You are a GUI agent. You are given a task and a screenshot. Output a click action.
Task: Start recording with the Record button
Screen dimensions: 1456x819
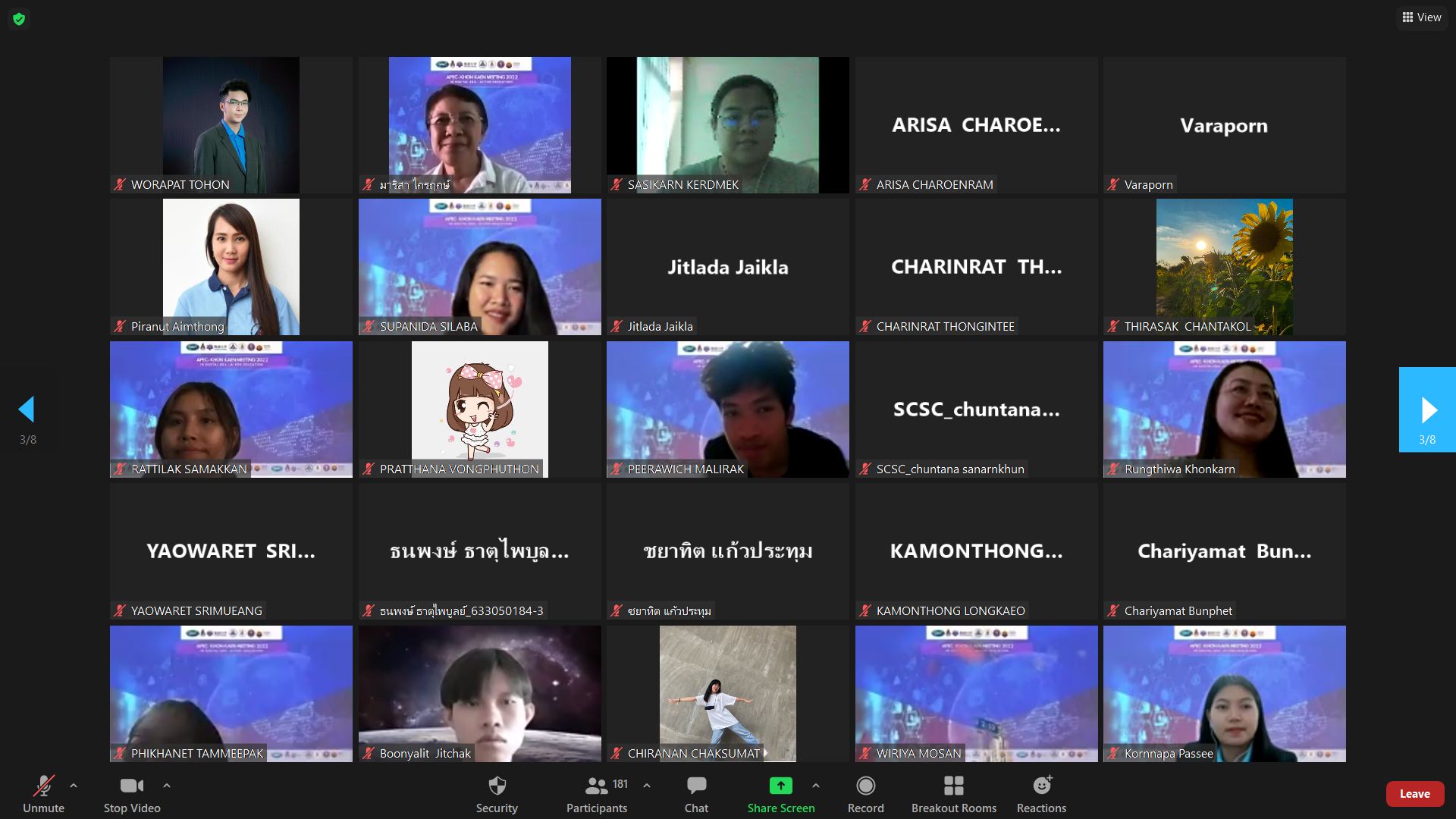click(865, 794)
